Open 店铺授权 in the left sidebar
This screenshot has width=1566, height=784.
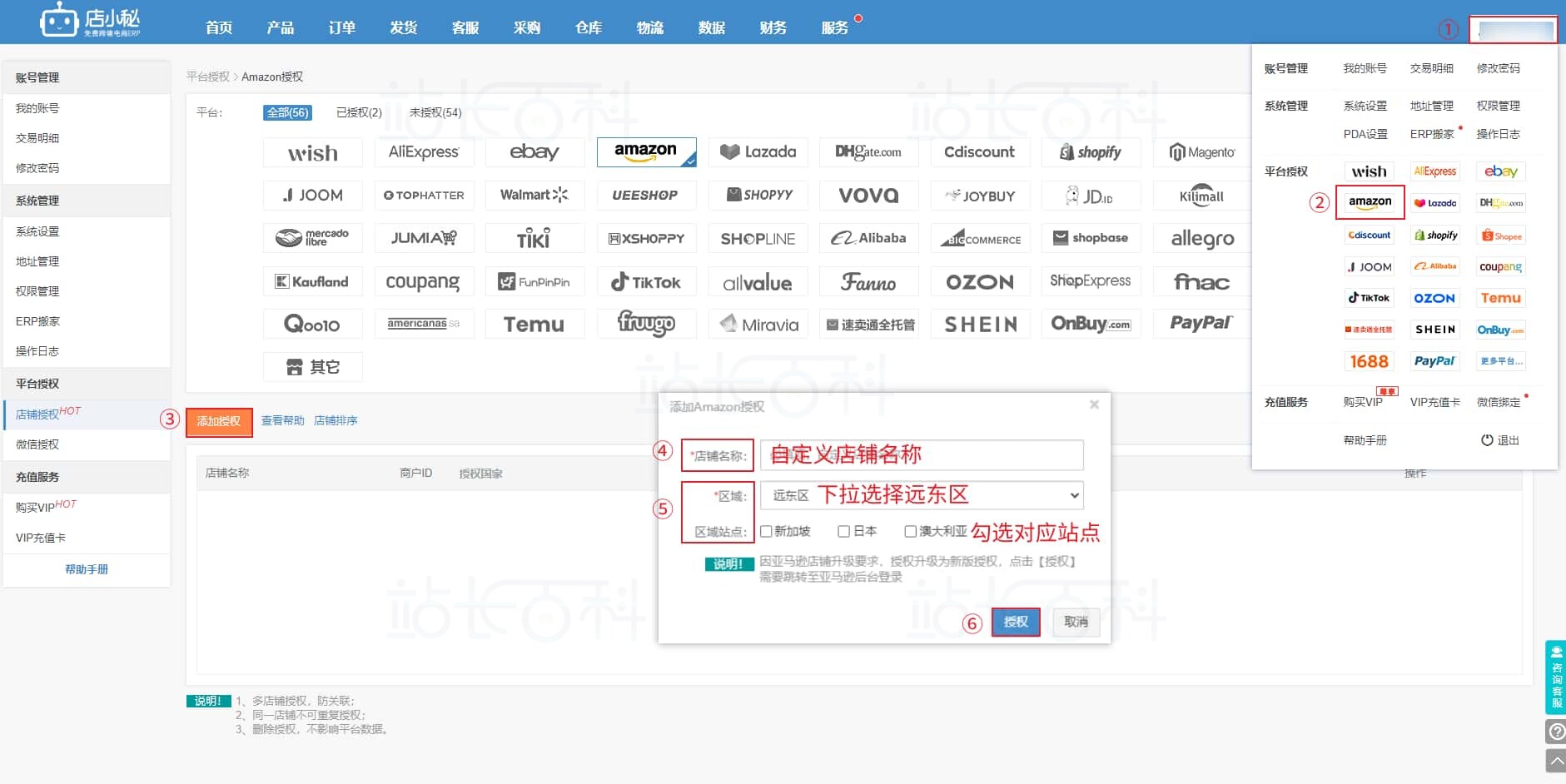(87, 414)
